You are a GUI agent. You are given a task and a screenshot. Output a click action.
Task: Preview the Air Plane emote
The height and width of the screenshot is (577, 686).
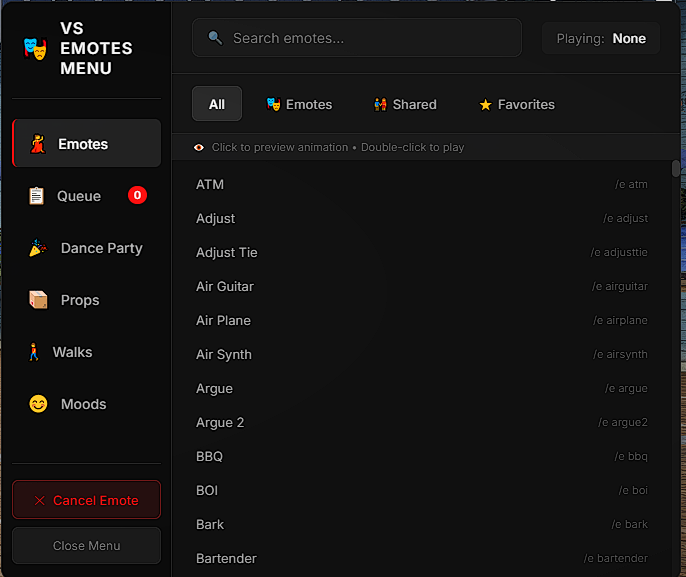tap(422, 320)
